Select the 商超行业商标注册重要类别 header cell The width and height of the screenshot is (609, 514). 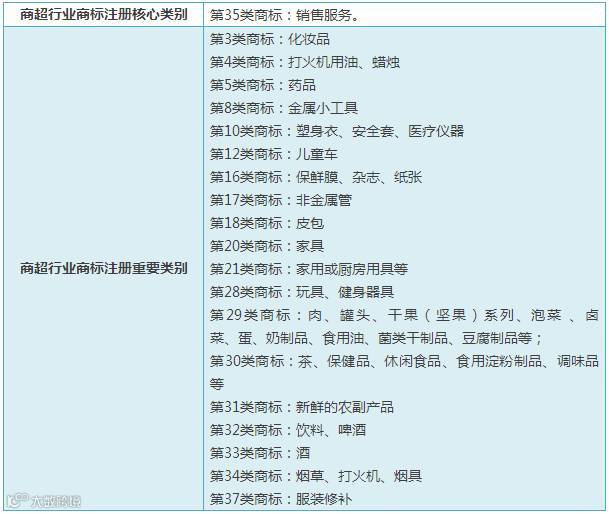click(104, 268)
